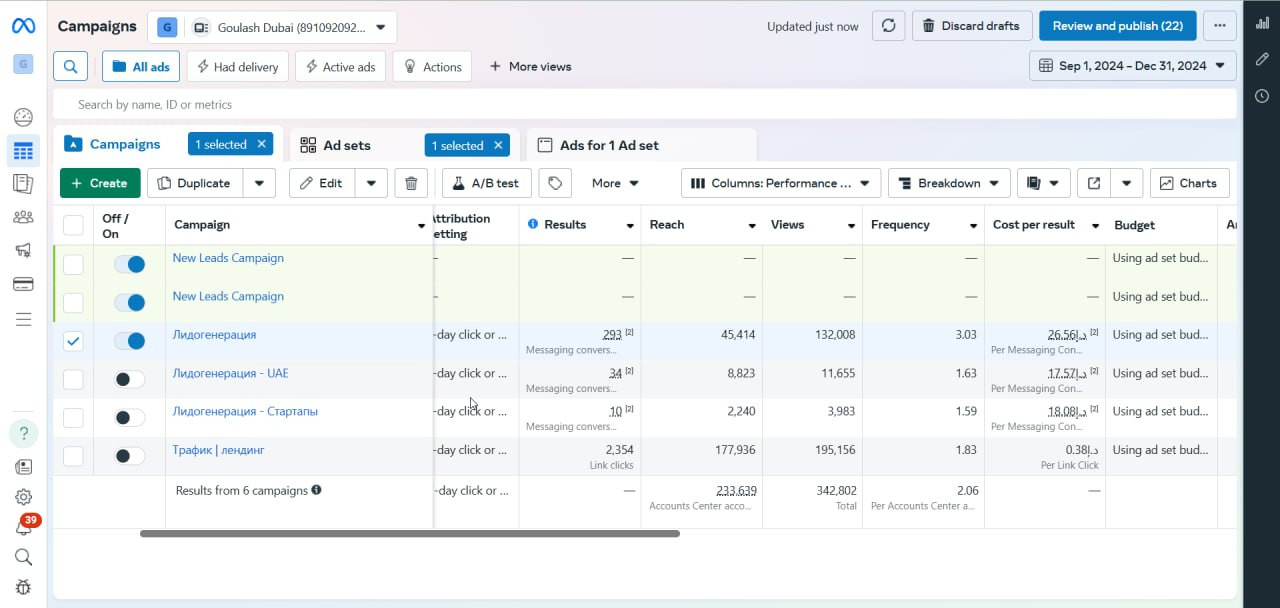Click the export share icon

click(1094, 183)
